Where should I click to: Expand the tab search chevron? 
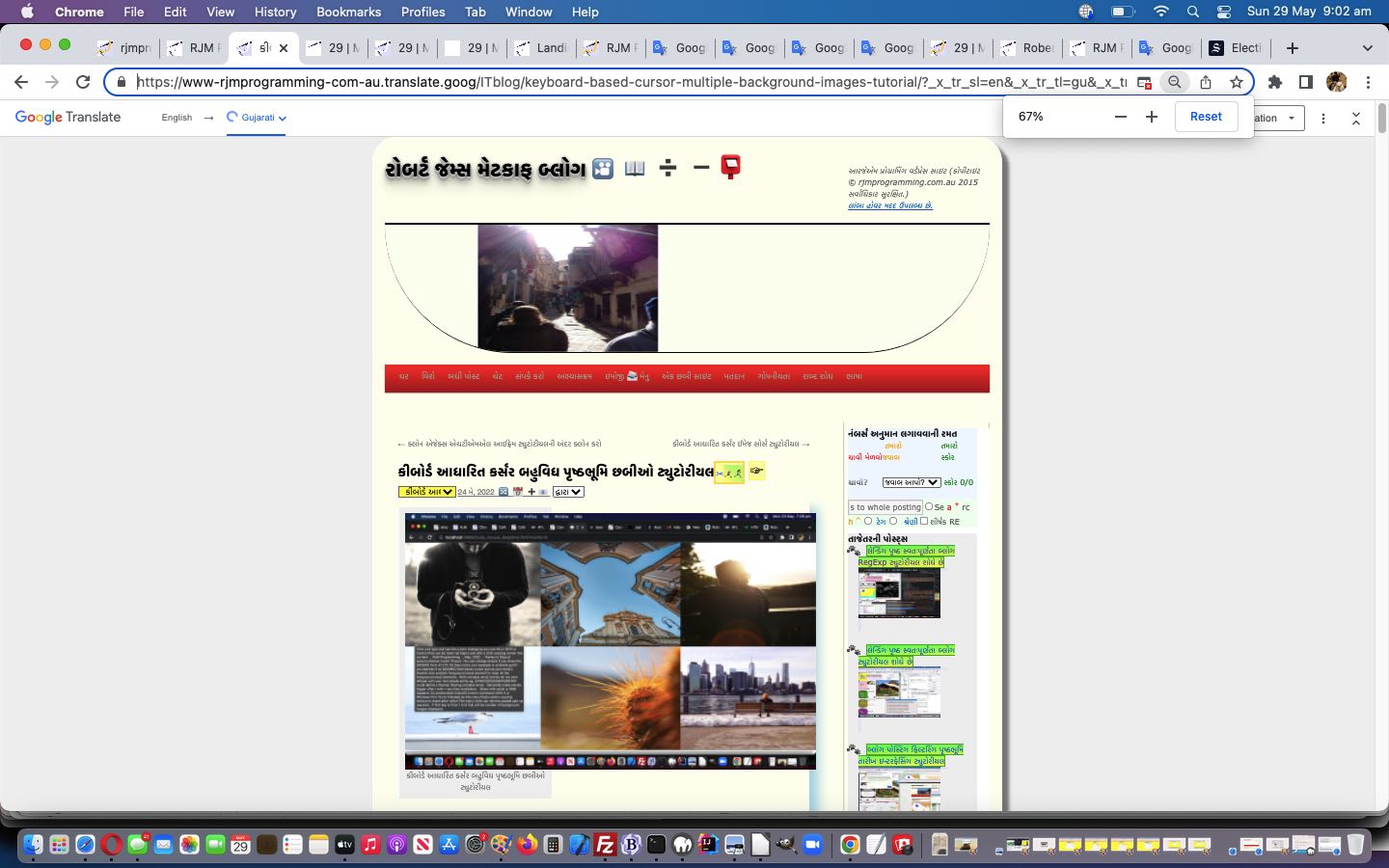pyautogui.click(x=1367, y=47)
